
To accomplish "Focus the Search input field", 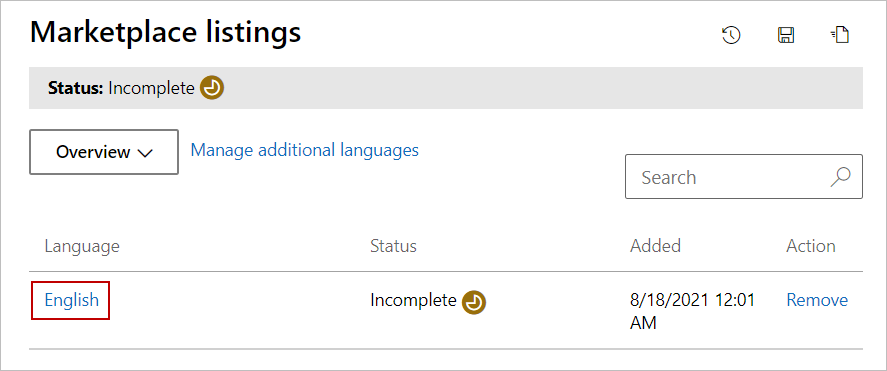I will click(744, 176).
